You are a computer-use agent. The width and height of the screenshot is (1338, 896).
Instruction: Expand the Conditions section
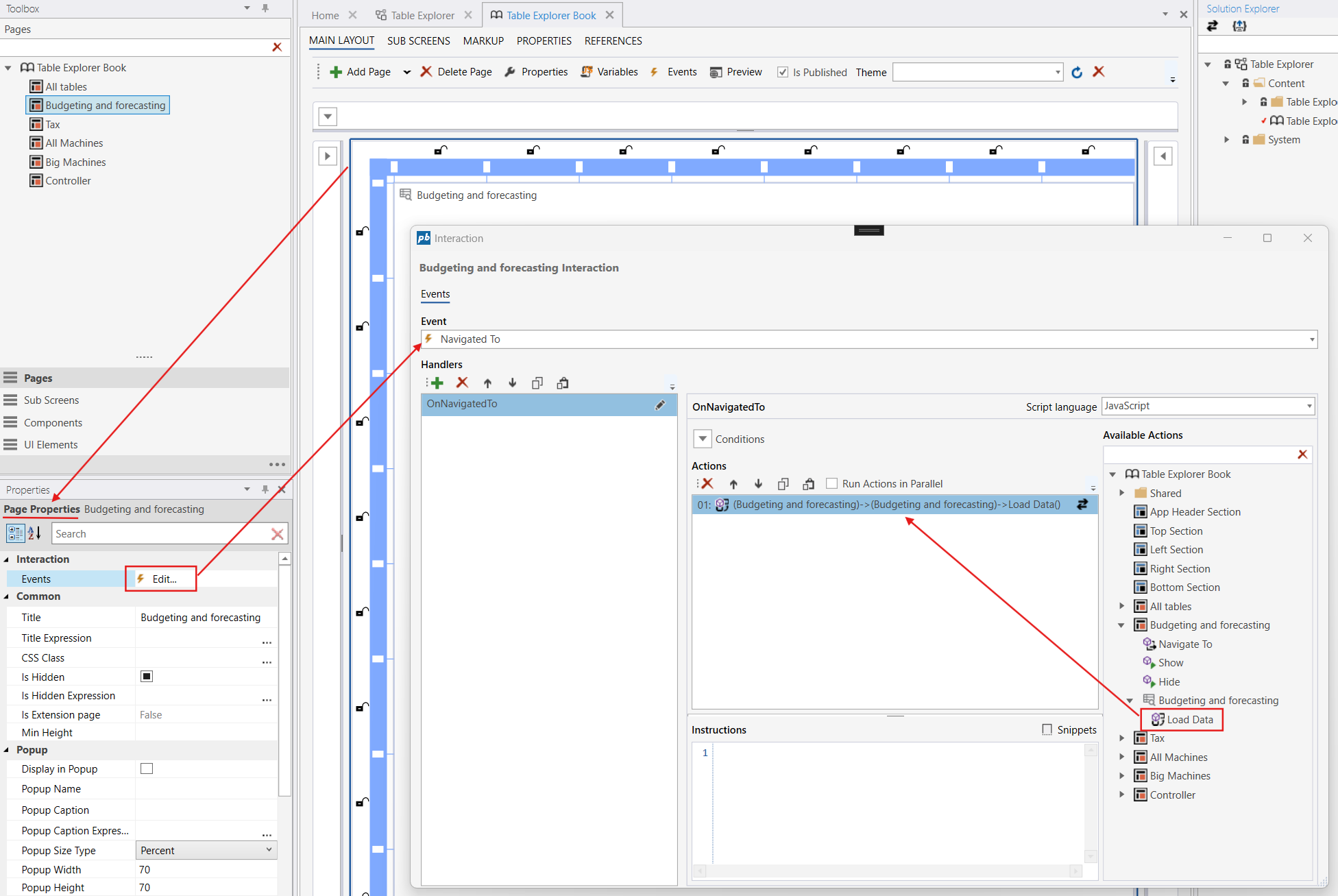pyautogui.click(x=703, y=439)
